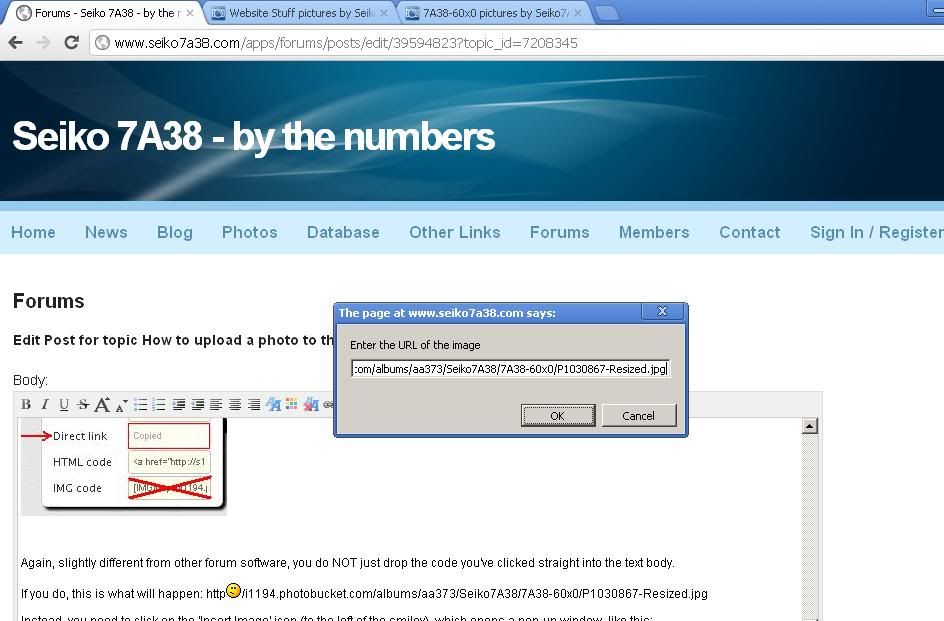Apply strikethrough formatting to text
The width and height of the screenshot is (944, 621).
click(x=83, y=405)
